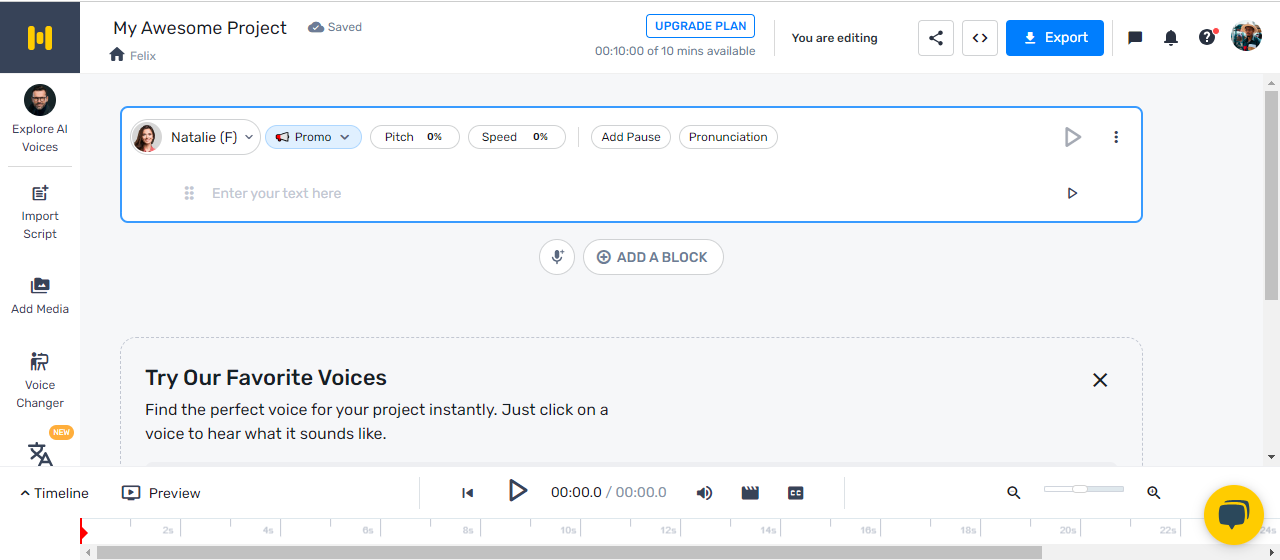Open the Murf logo home
This screenshot has width=1280, height=560.
coord(40,38)
